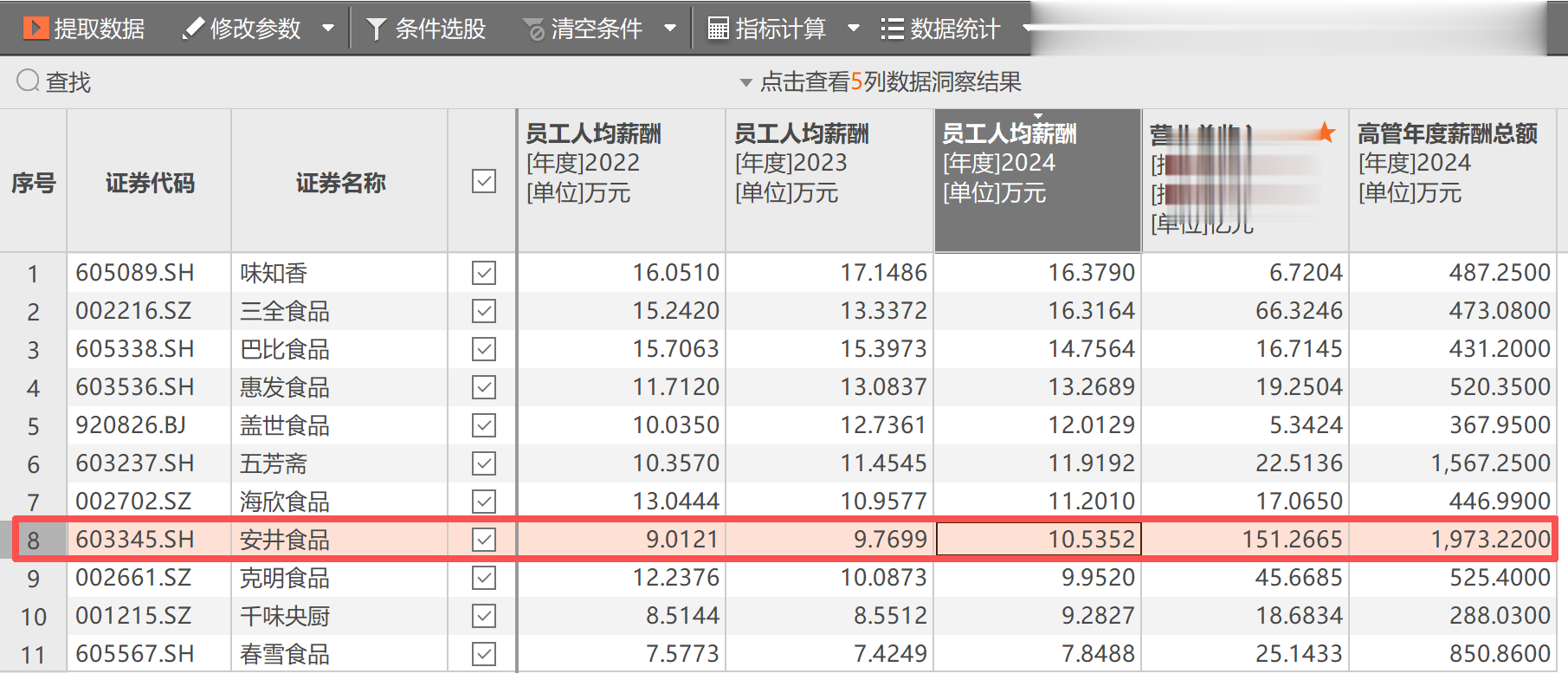Image resolution: width=1568 pixels, height=680 pixels.
Task: Select the 序号 column header
Action: pos(34,181)
